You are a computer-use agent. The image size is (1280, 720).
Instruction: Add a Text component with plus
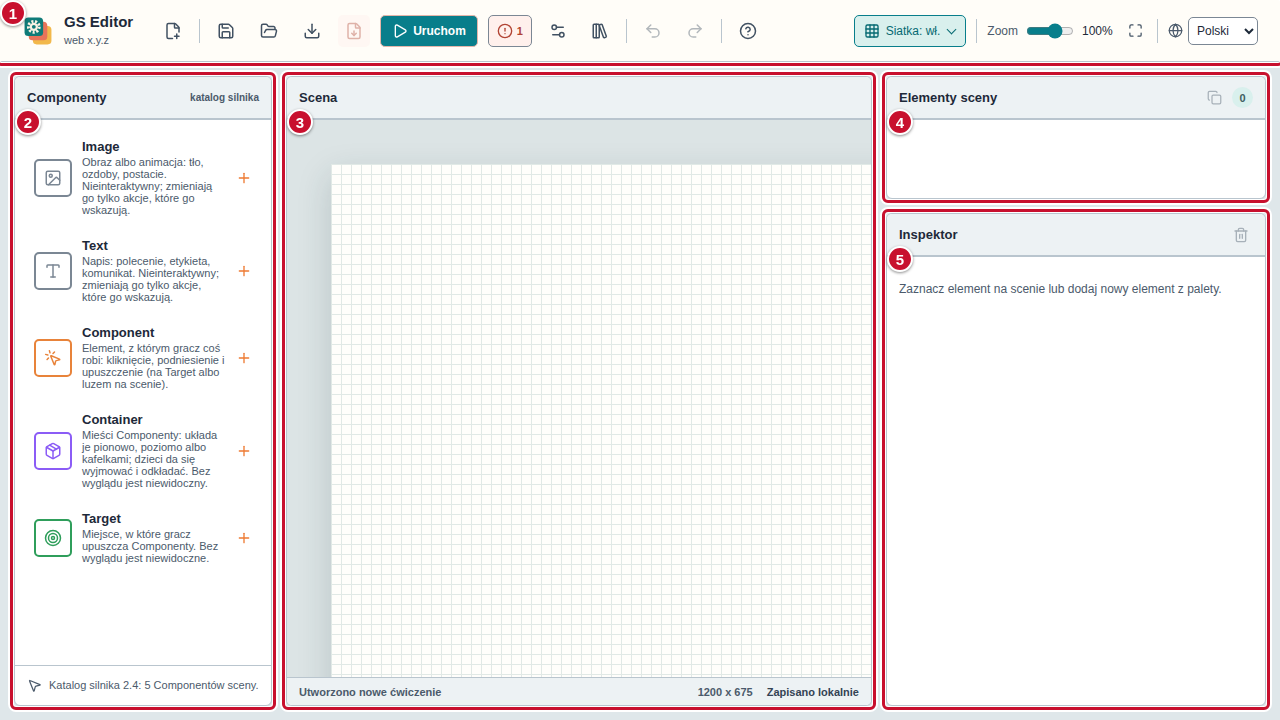coord(244,271)
